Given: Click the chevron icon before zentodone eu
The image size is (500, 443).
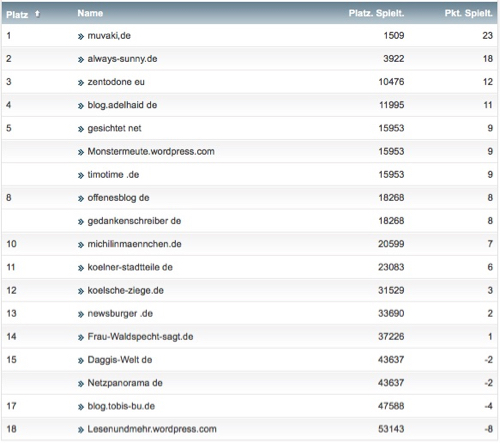Looking at the screenshot, I should [81, 83].
